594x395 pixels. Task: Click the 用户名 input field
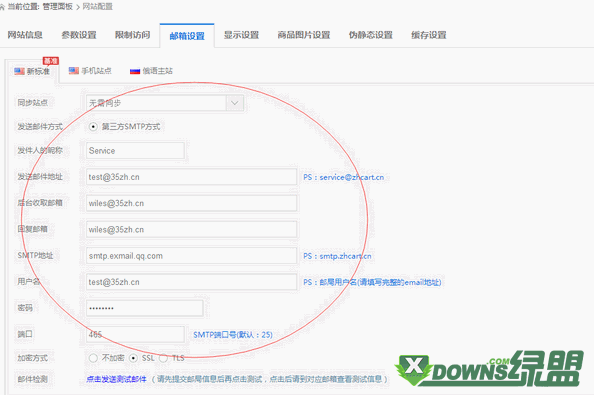coord(192,282)
